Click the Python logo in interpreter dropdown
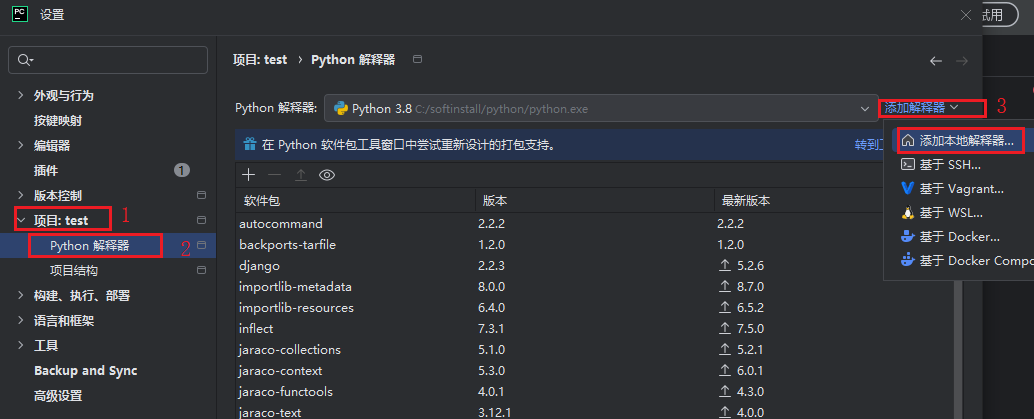The image size is (1034, 419). pyautogui.click(x=341, y=108)
